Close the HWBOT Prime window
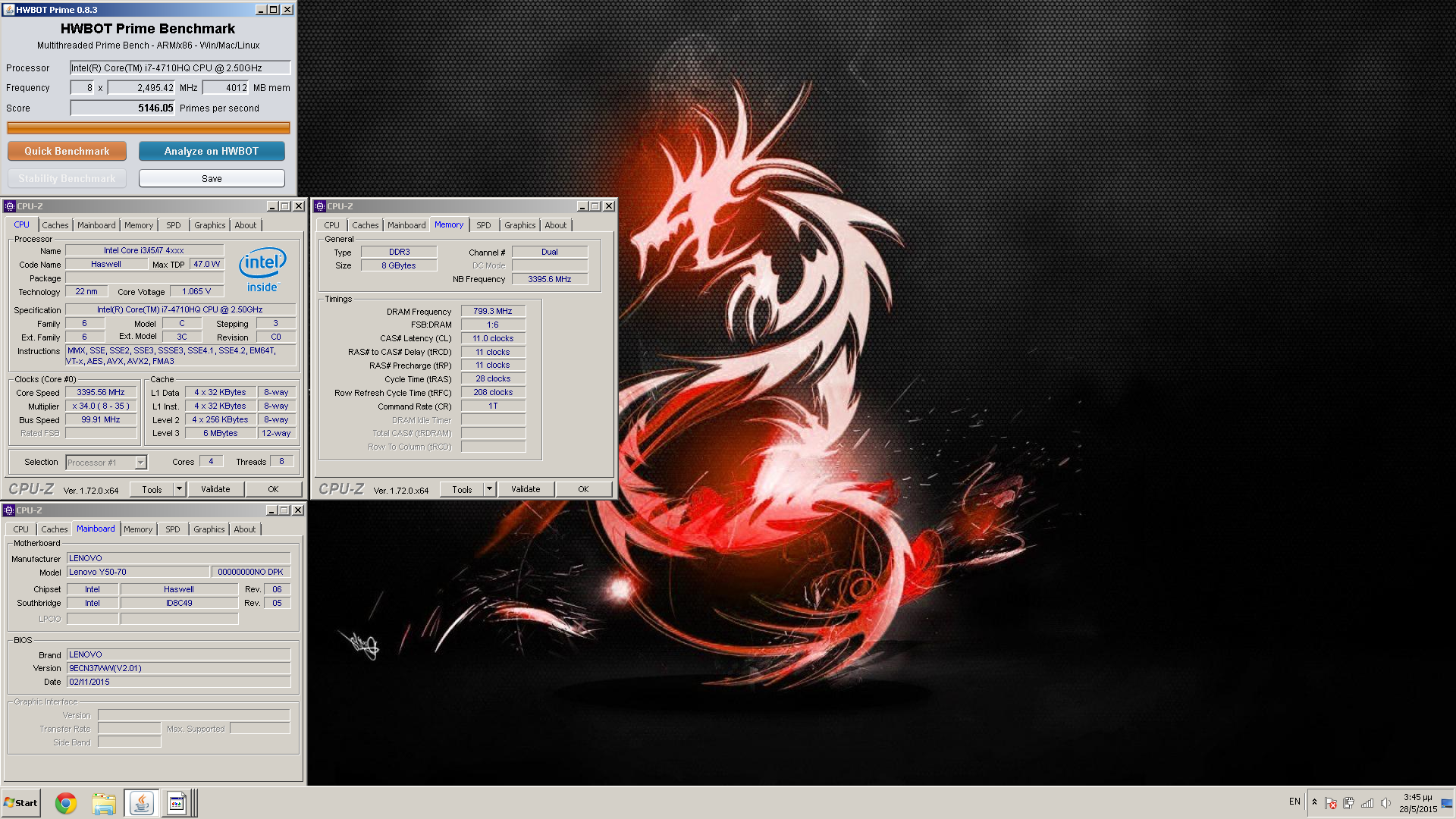1456x819 pixels. click(287, 10)
